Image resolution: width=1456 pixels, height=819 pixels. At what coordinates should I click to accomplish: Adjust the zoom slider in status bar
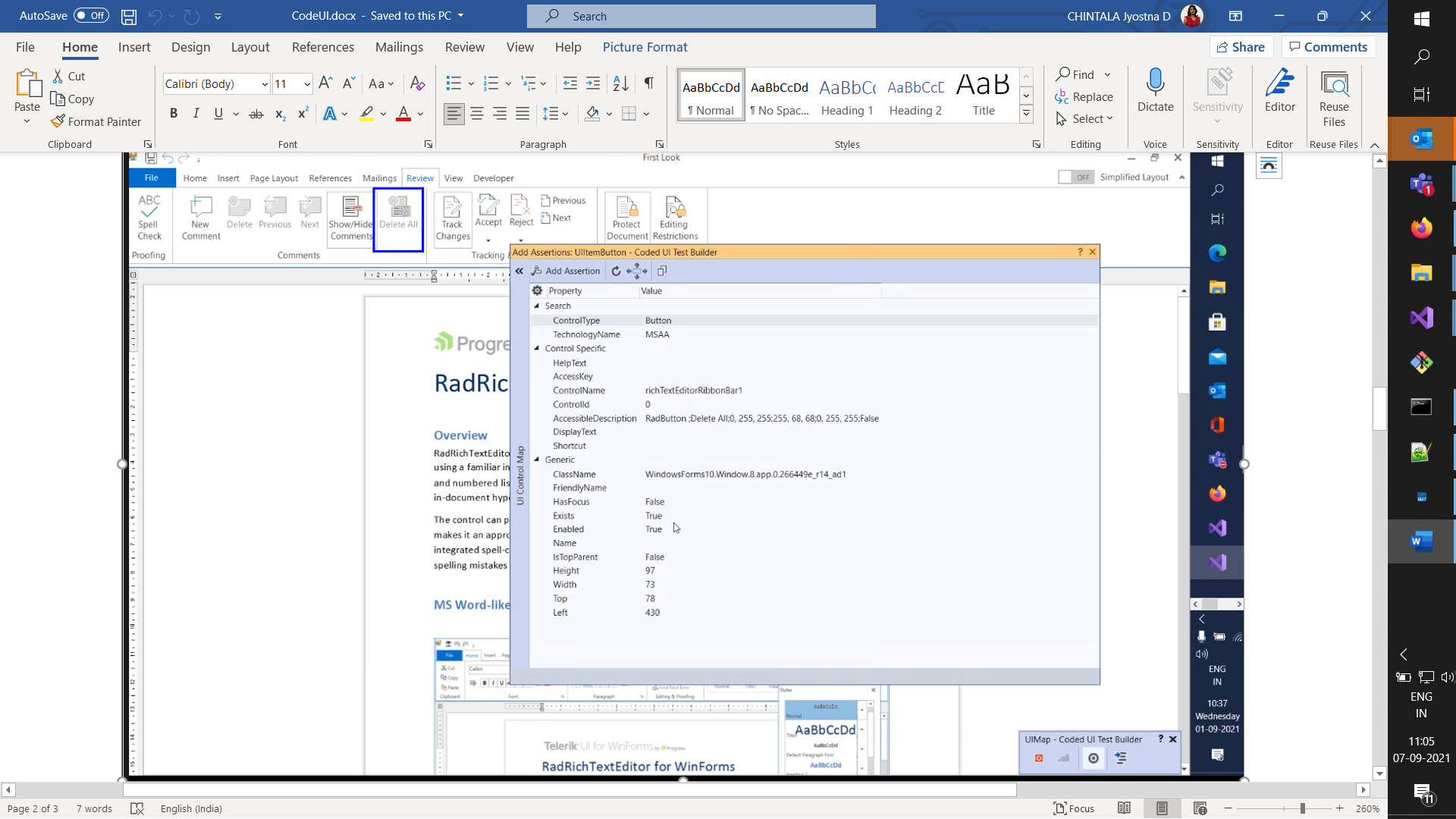click(x=1302, y=808)
